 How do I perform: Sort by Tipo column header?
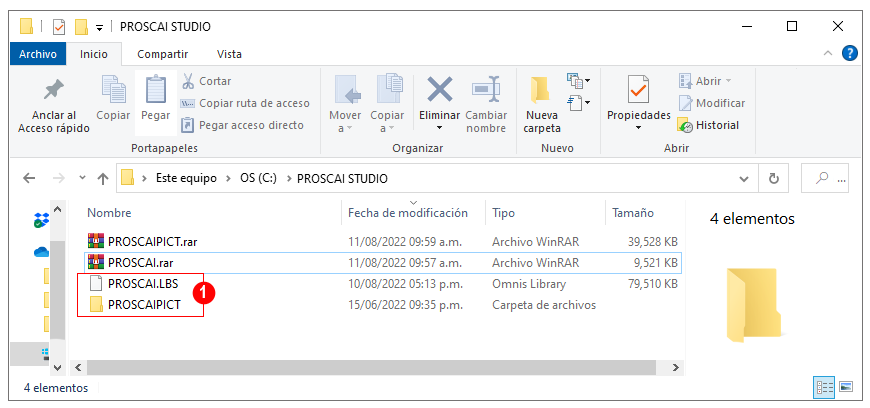(503, 213)
